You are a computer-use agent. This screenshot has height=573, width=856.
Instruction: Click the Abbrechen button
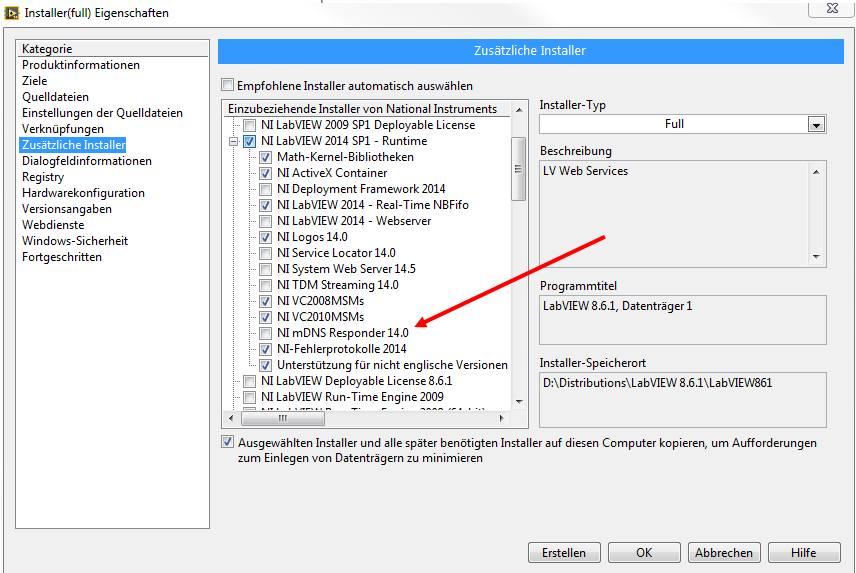(724, 553)
